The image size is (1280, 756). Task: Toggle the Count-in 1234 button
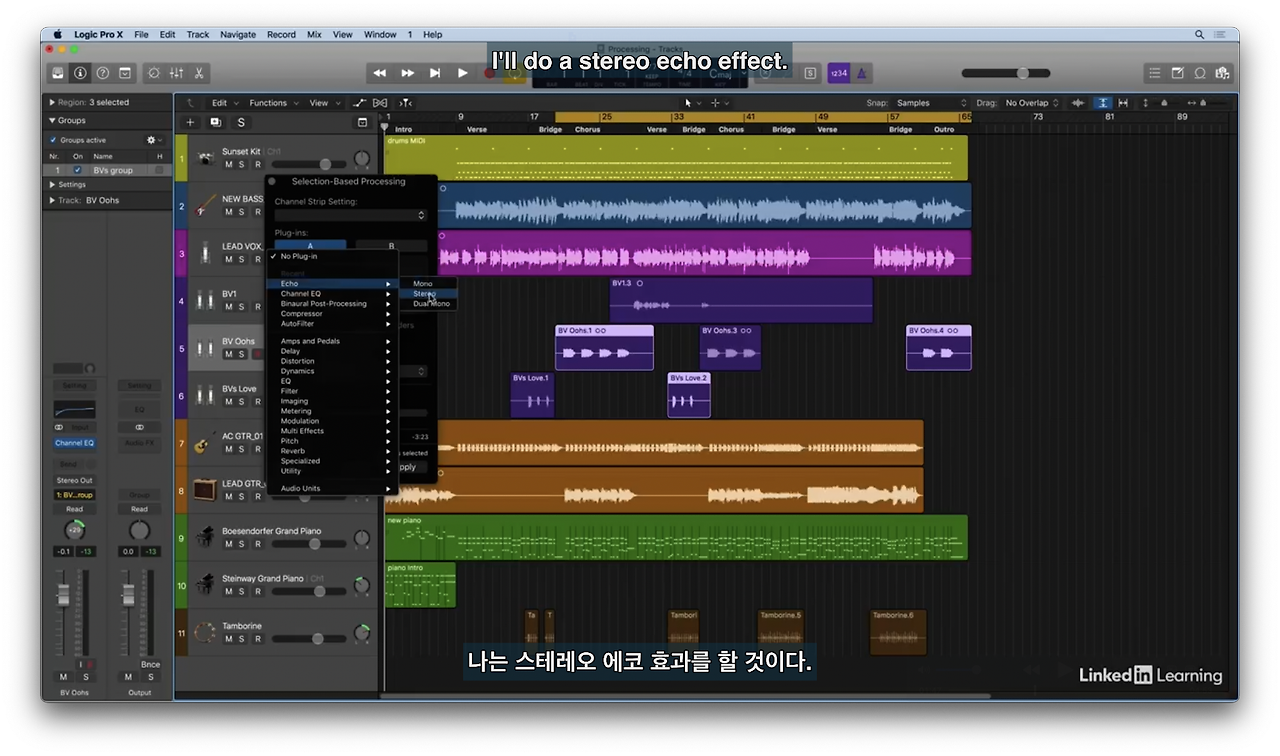838,73
